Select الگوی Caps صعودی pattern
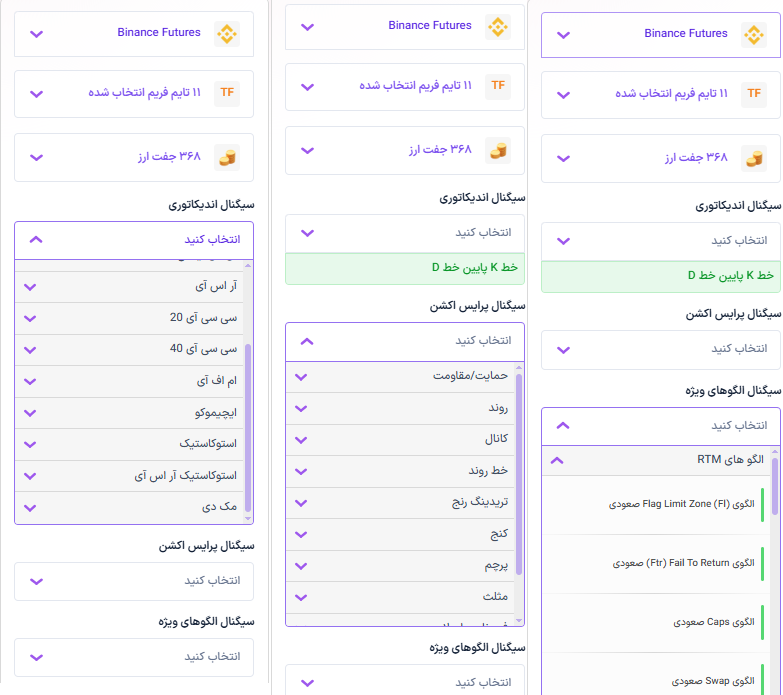 (656, 623)
